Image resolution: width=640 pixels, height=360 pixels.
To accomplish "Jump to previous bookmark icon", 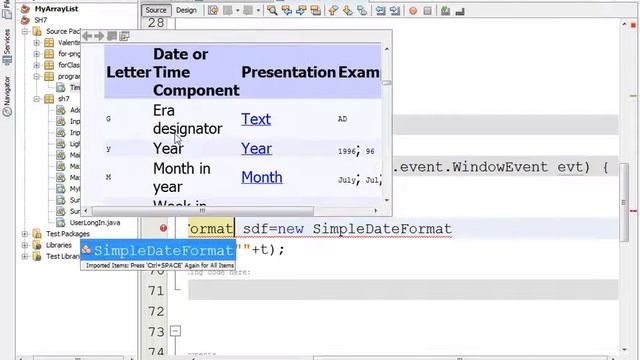I will (333, 11).
